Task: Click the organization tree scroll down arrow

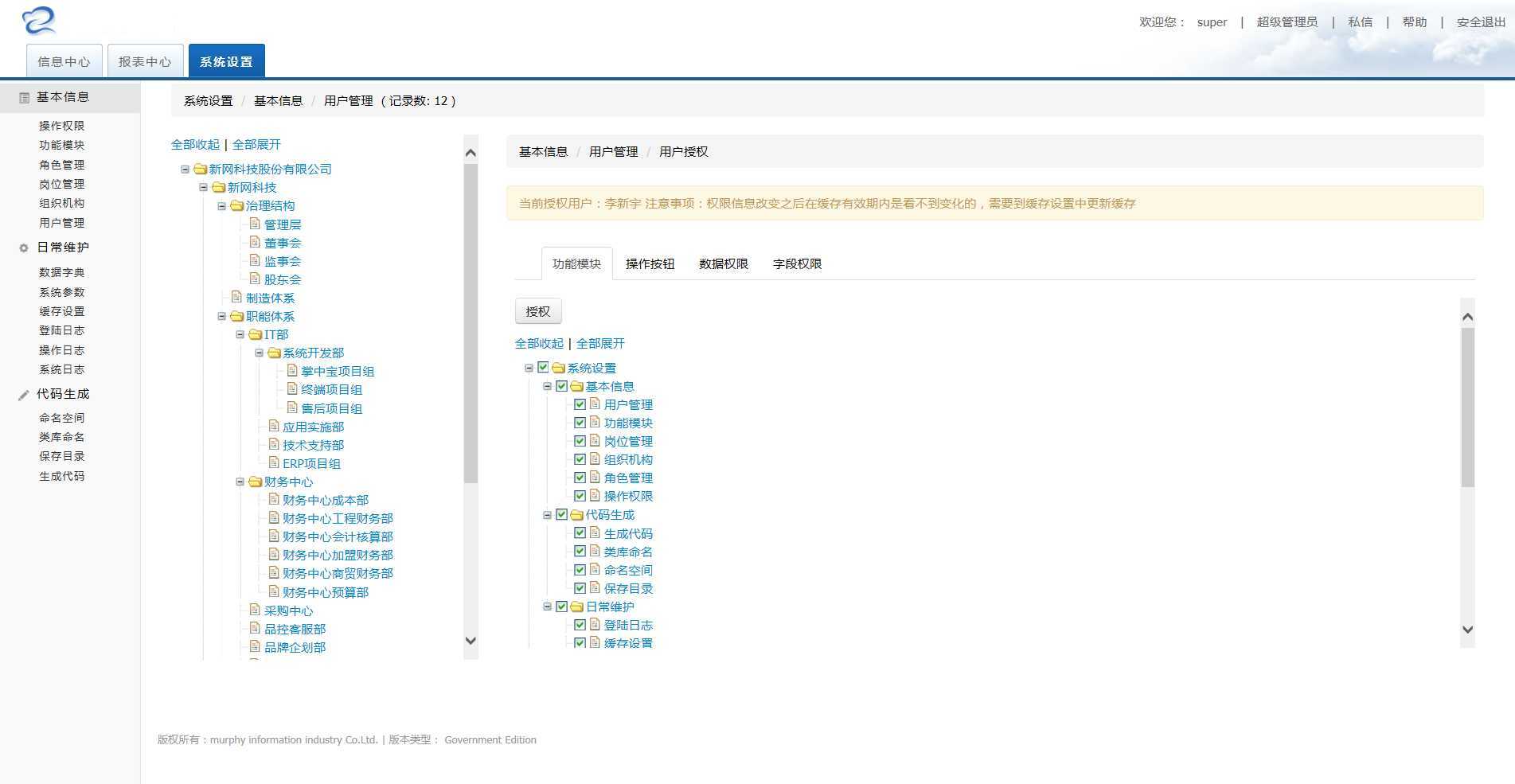Action: [x=471, y=641]
